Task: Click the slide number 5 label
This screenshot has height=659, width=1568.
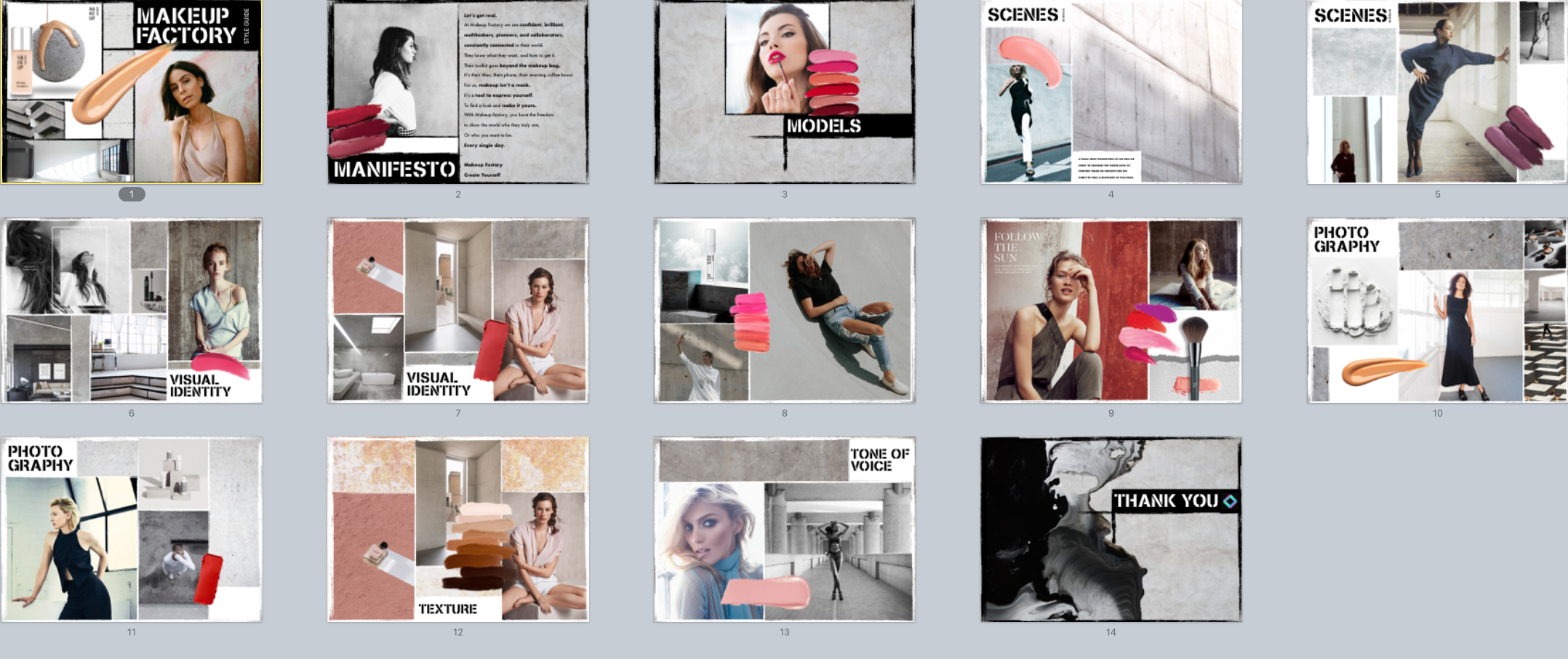Action: click(1438, 194)
